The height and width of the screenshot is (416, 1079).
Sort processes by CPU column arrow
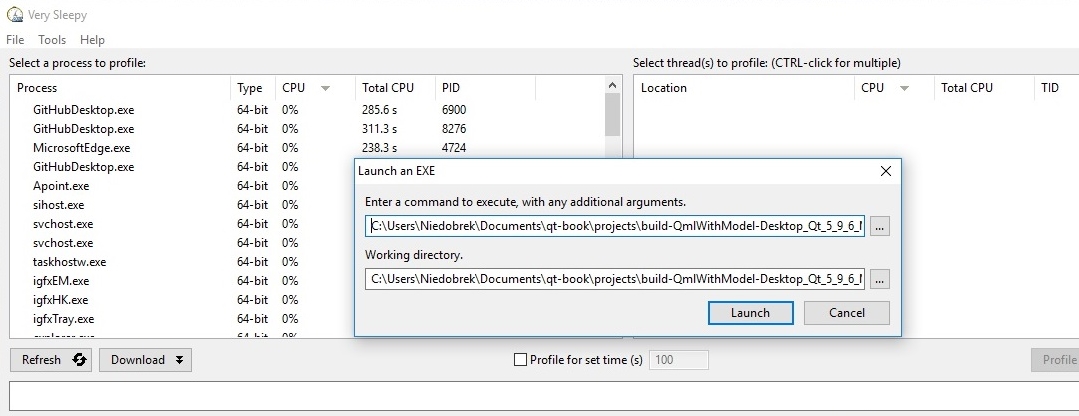(325, 89)
